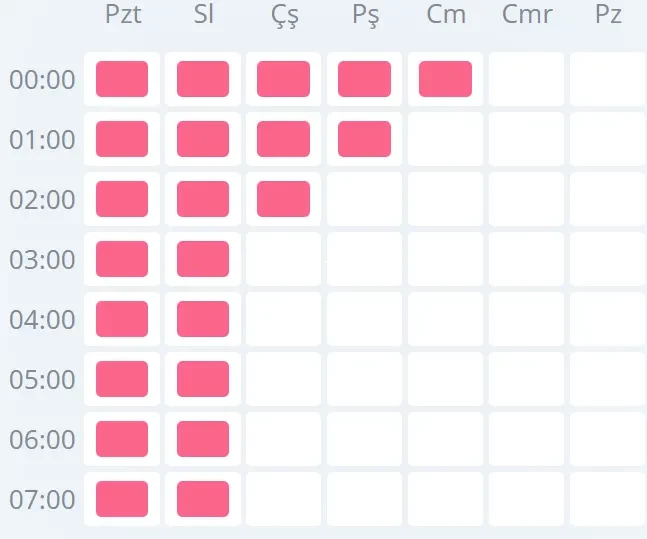Viewport: 647px width, 539px height.
Task: Deselect the Çş 02:00 schedule cell
Action: pos(283,199)
